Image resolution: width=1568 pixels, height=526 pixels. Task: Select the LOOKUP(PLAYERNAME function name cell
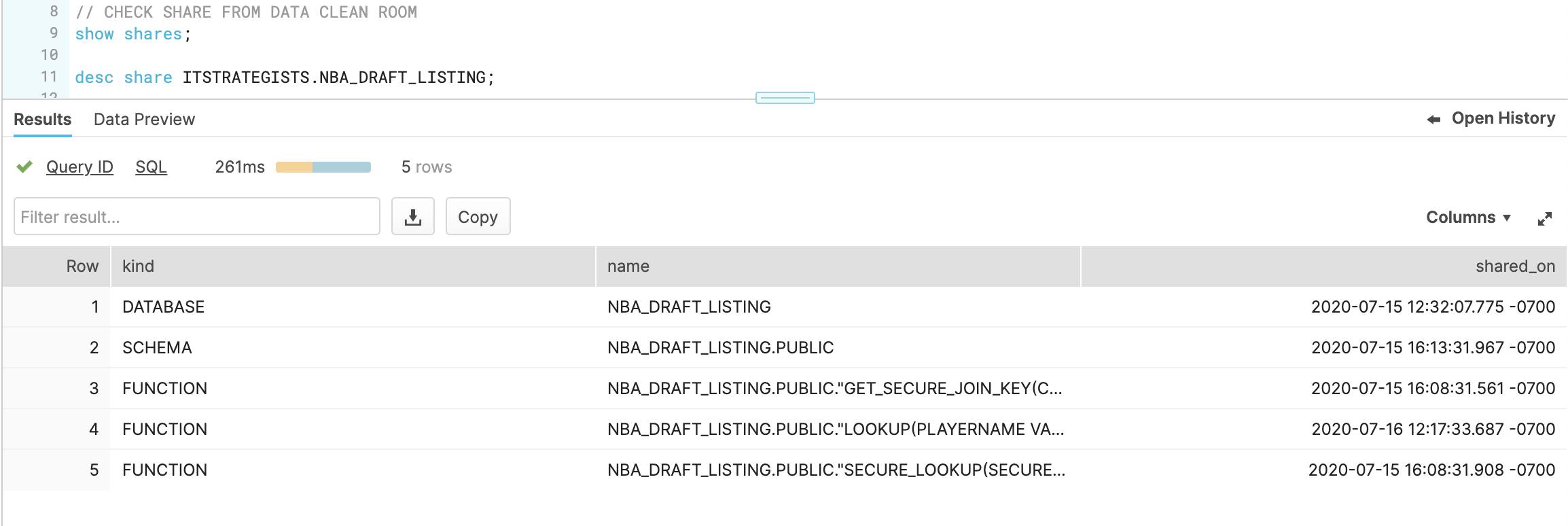click(838, 429)
